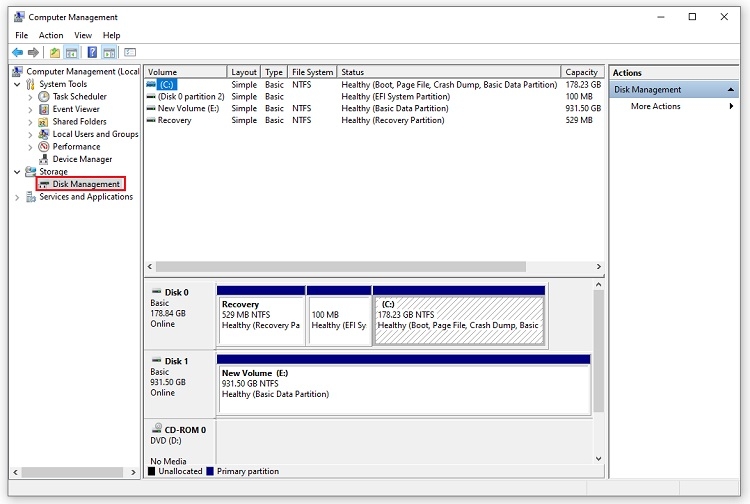The width and height of the screenshot is (750, 504).
Task: Expand the Task Scheduler node
Action: (30, 97)
